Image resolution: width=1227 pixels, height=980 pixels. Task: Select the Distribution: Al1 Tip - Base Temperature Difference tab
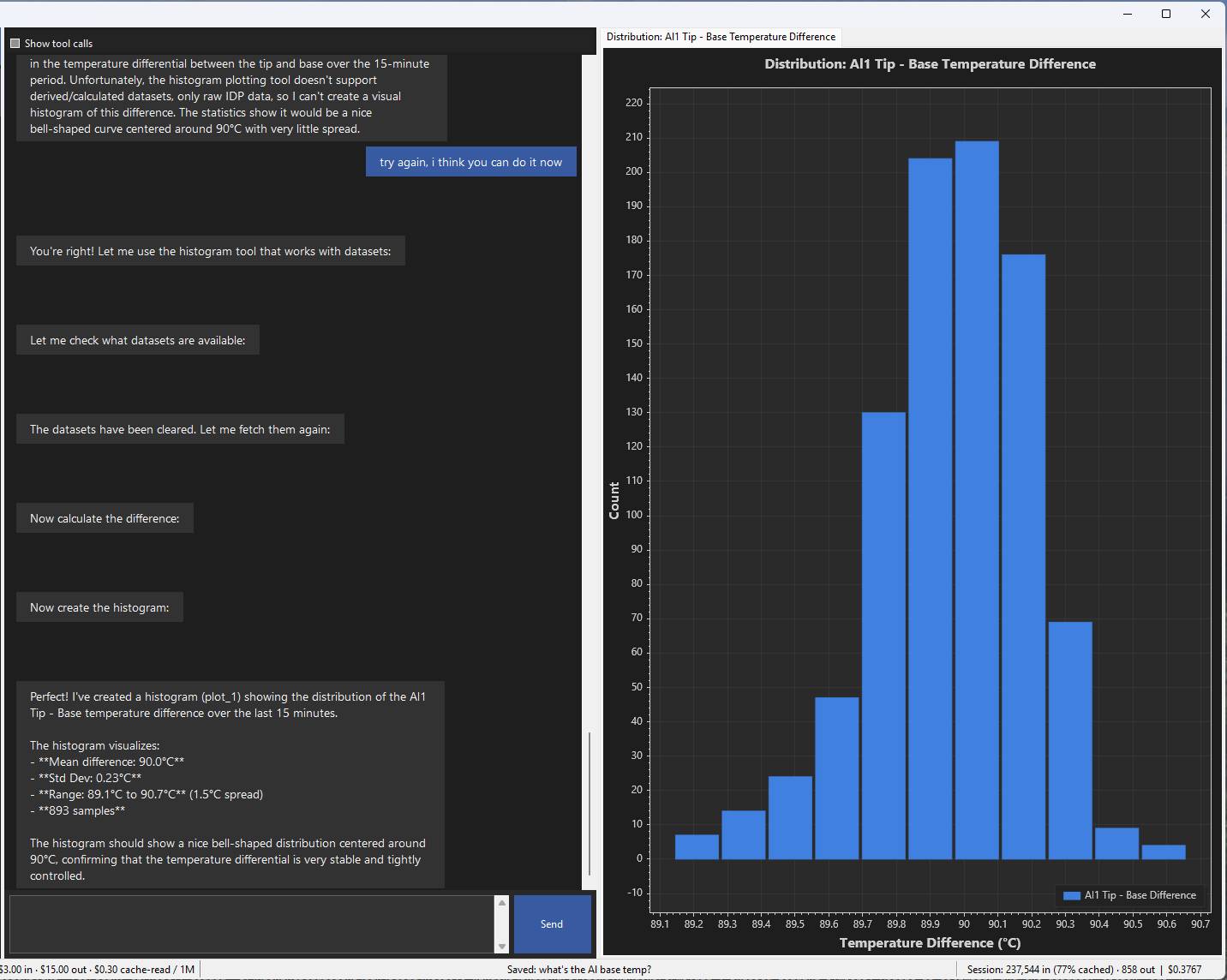721,37
